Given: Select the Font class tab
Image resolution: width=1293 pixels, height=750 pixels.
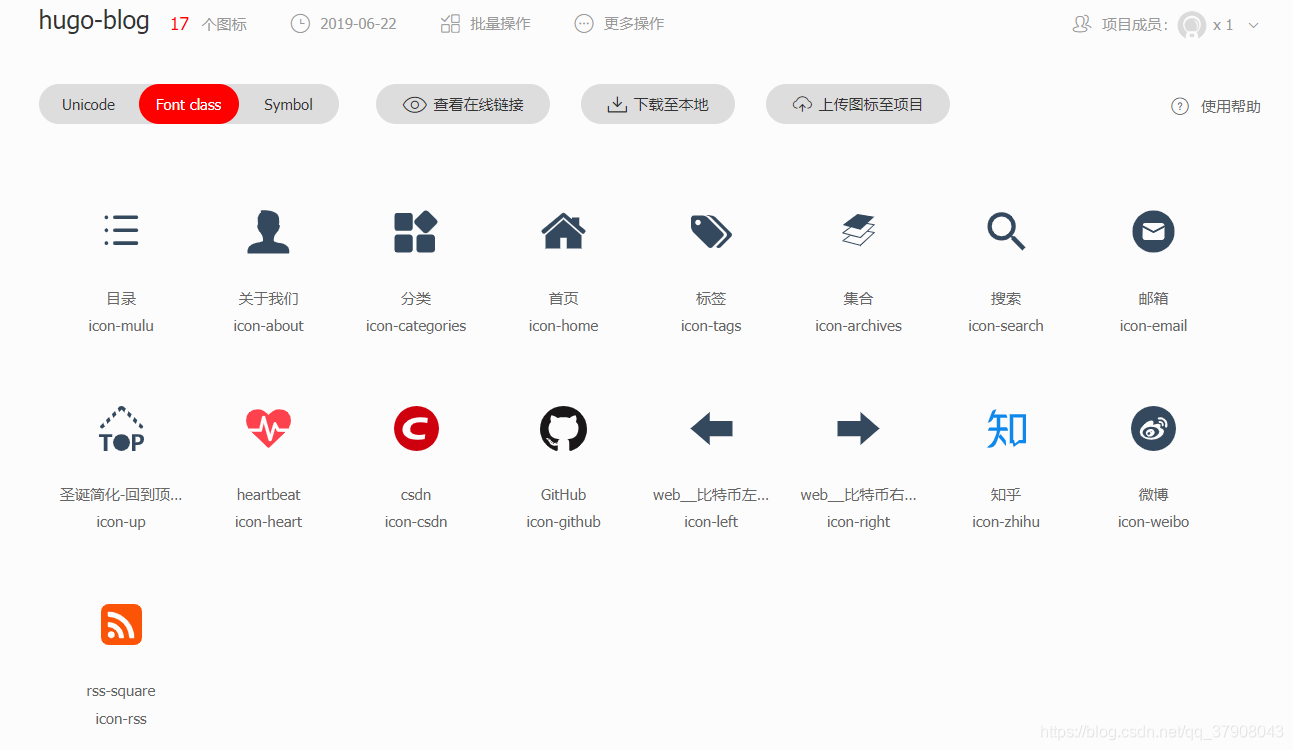Looking at the screenshot, I should click(189, 104).
